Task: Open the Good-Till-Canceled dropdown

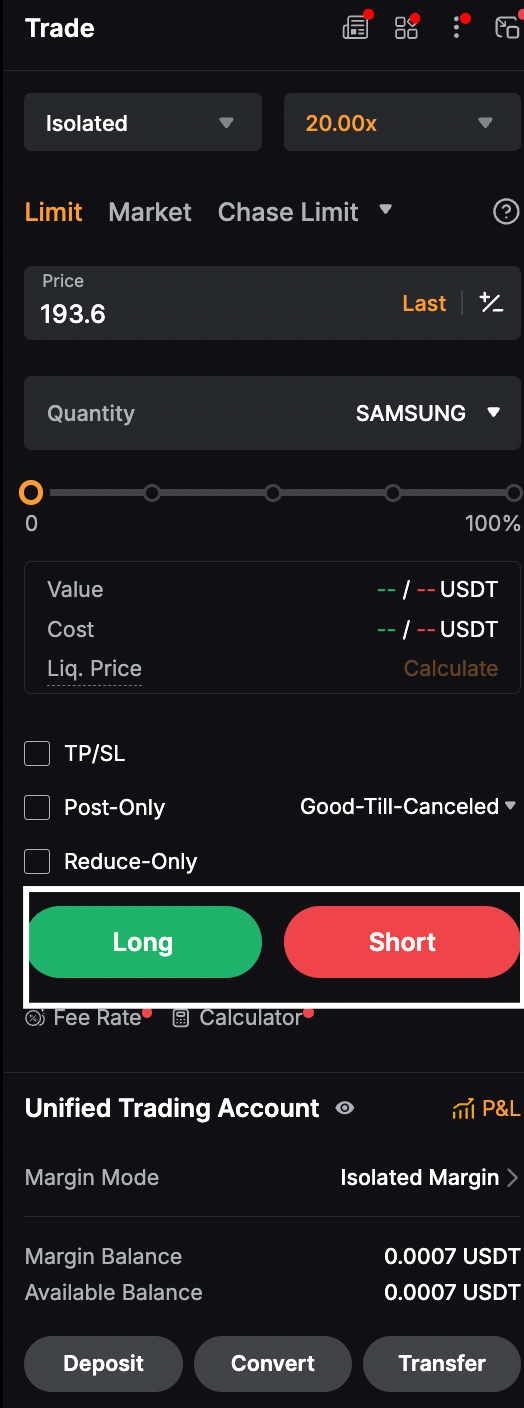Action: click(408, 806)
